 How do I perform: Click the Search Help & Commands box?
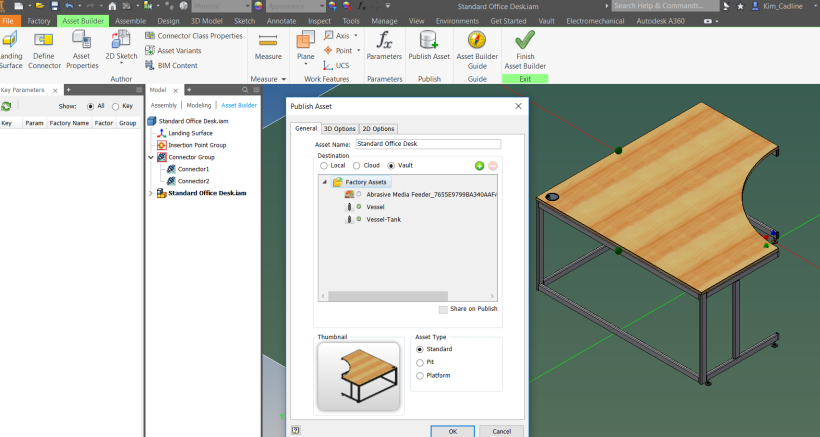665,6
